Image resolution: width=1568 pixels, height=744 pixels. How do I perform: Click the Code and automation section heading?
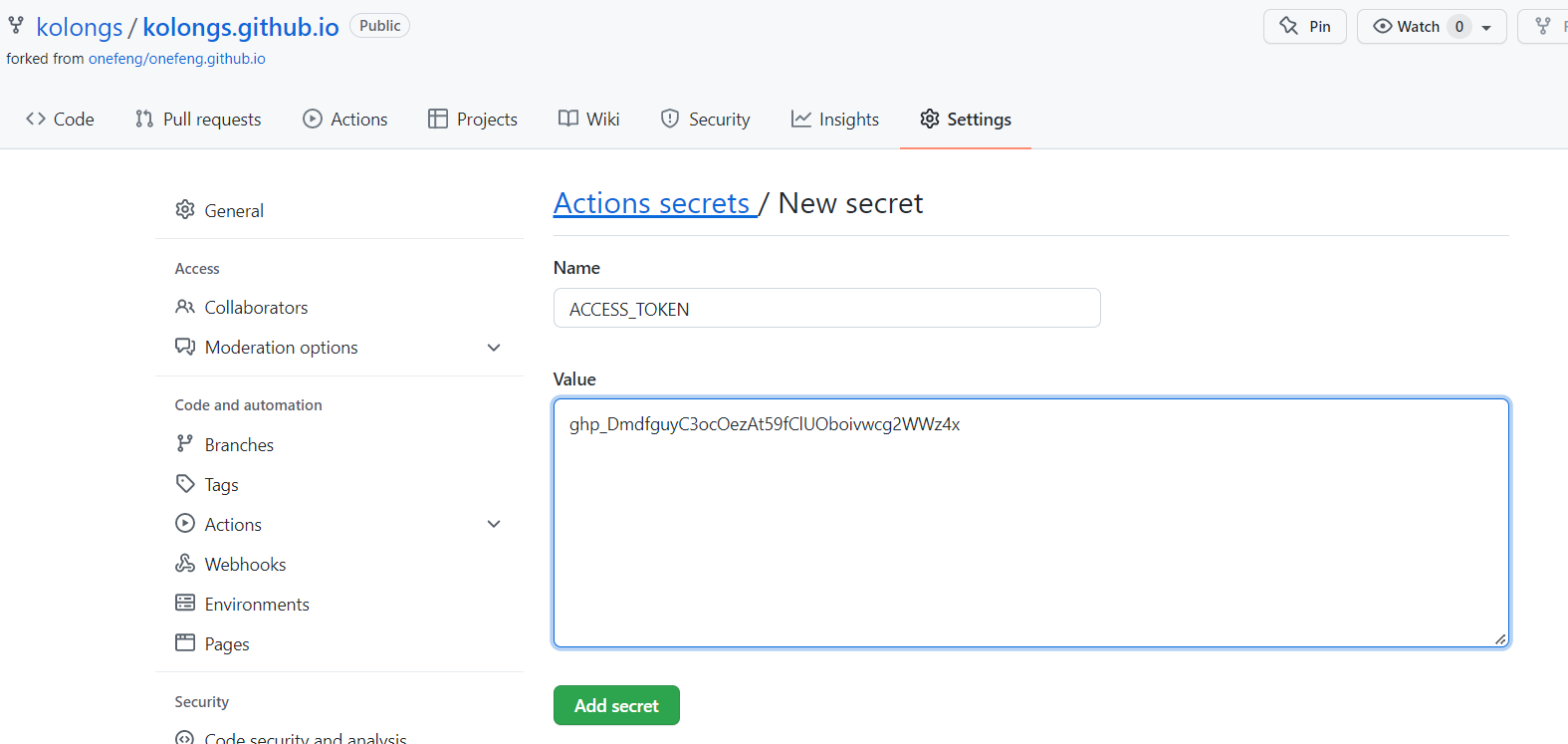point(249,405)
